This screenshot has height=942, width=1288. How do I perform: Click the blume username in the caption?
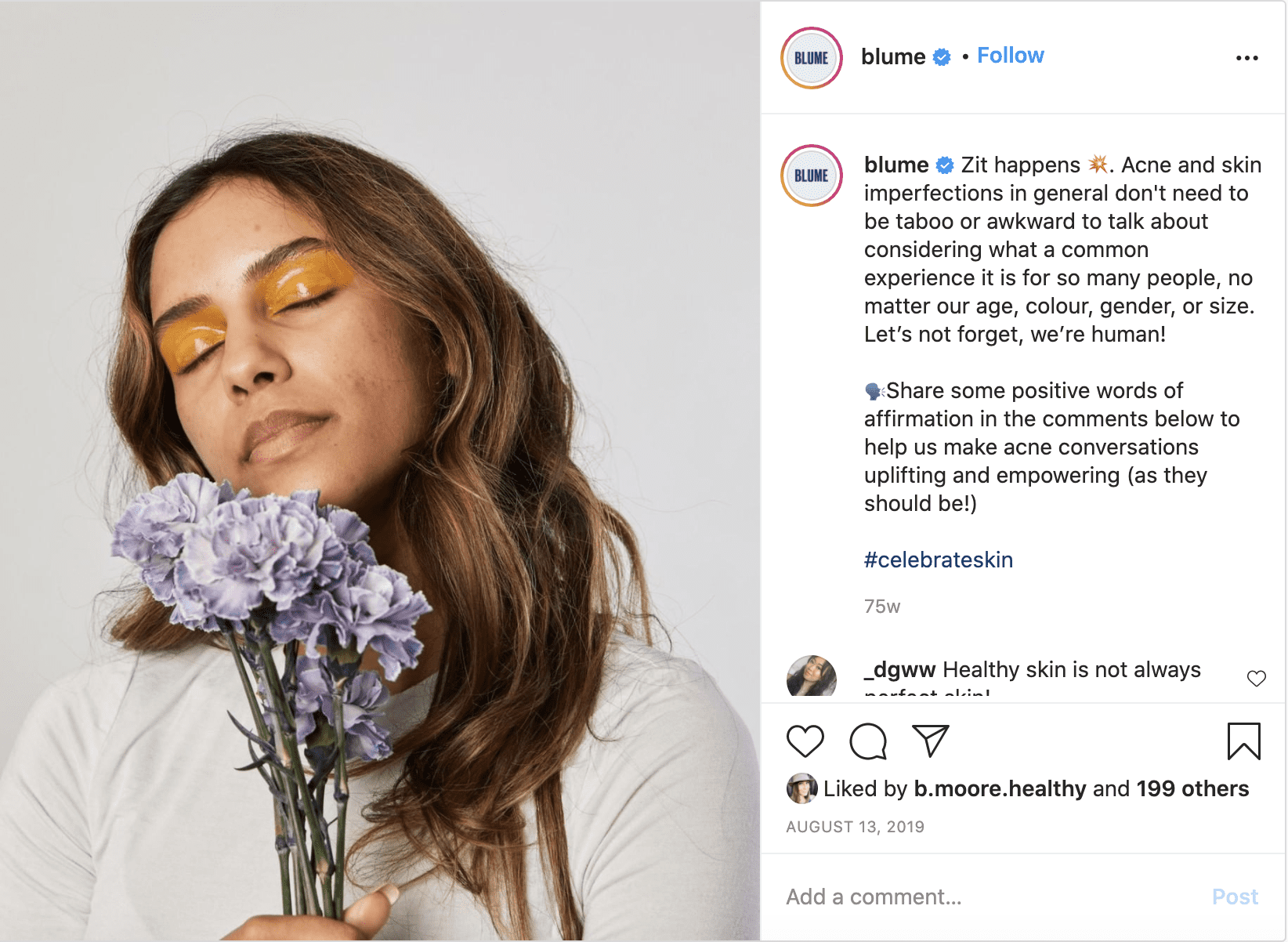(x=896, y=165)
